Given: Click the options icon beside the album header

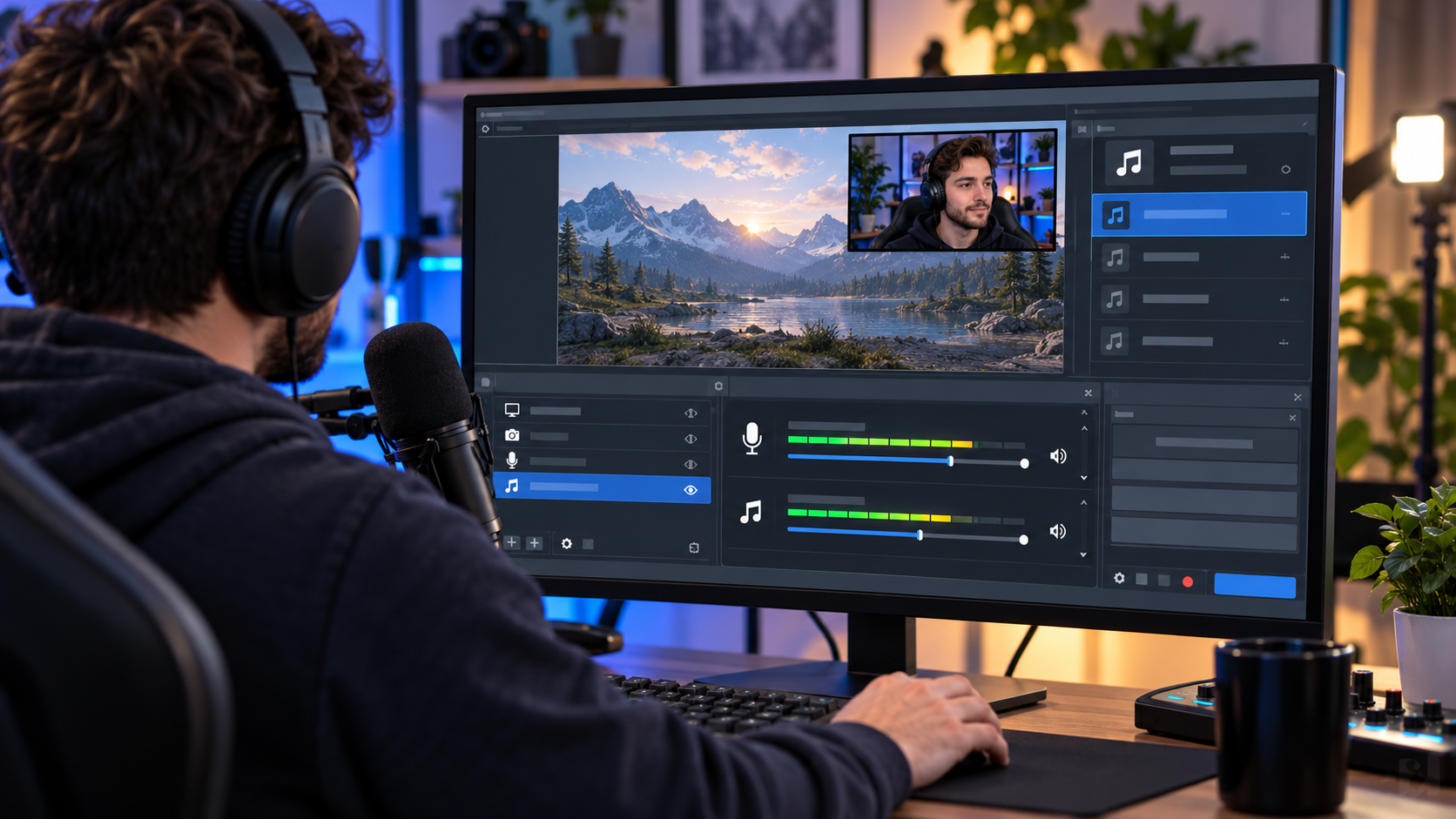Looking at the screenshot, I should pyautogui.click(x=1285, y=170).
